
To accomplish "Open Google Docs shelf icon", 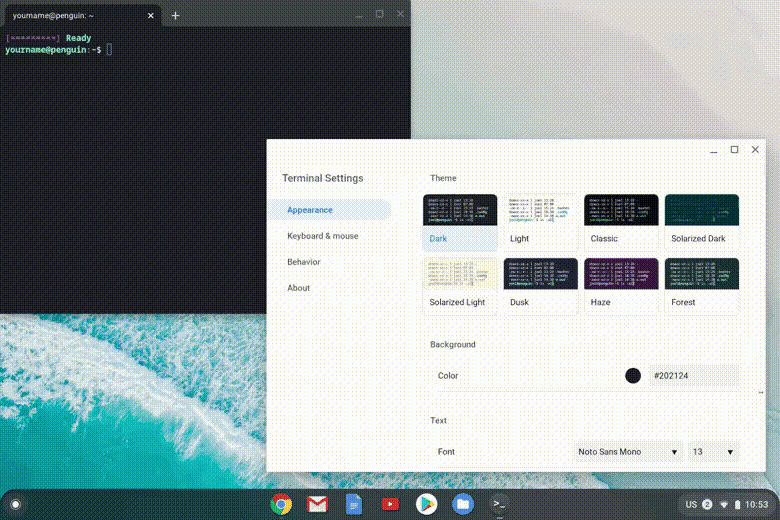I will point(353,504).
